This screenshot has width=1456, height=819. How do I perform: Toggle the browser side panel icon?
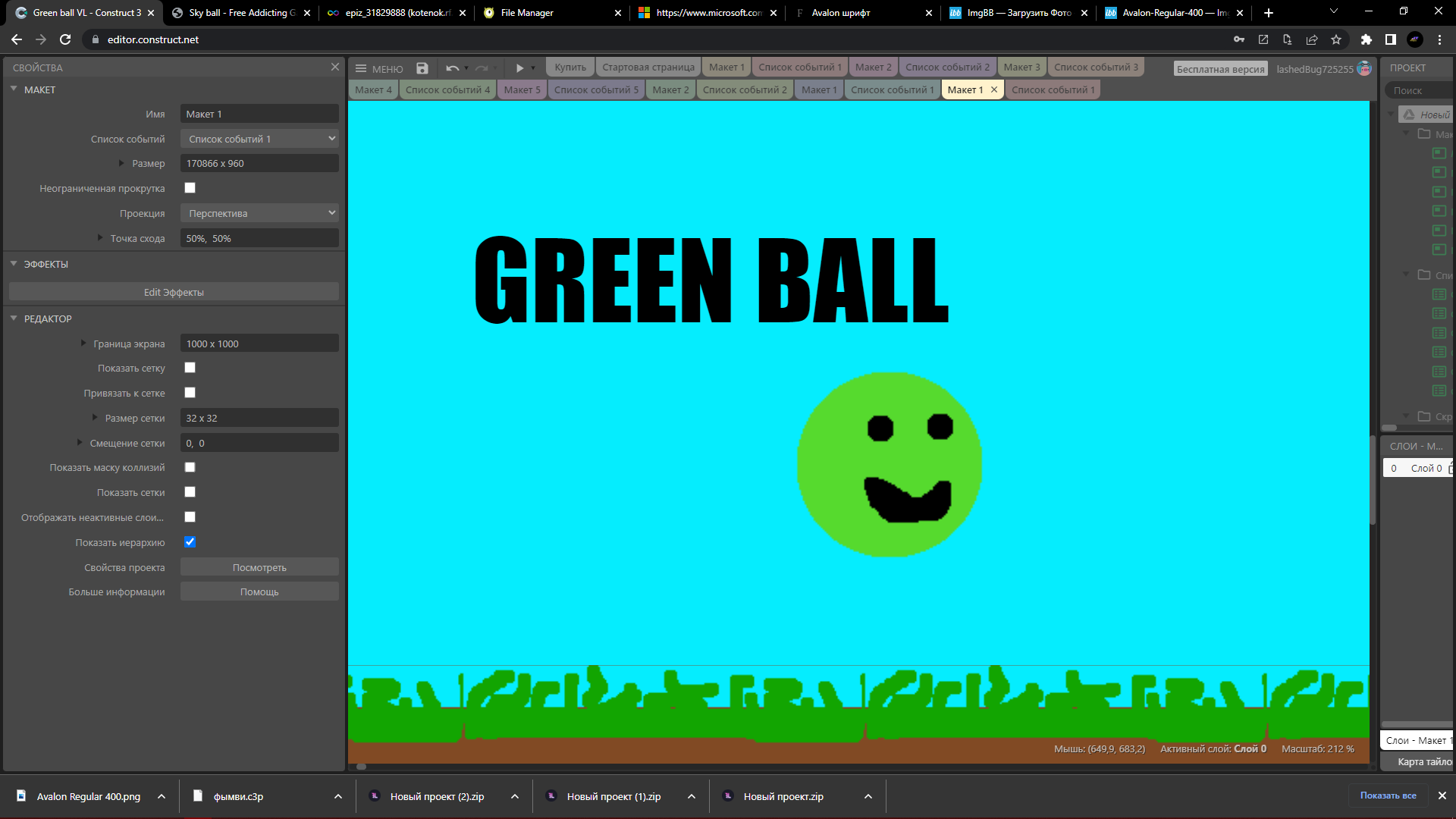click(1391, 39)
